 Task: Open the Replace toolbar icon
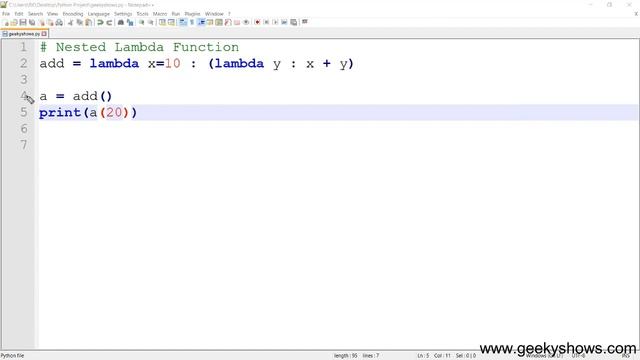tap(130, 22)
